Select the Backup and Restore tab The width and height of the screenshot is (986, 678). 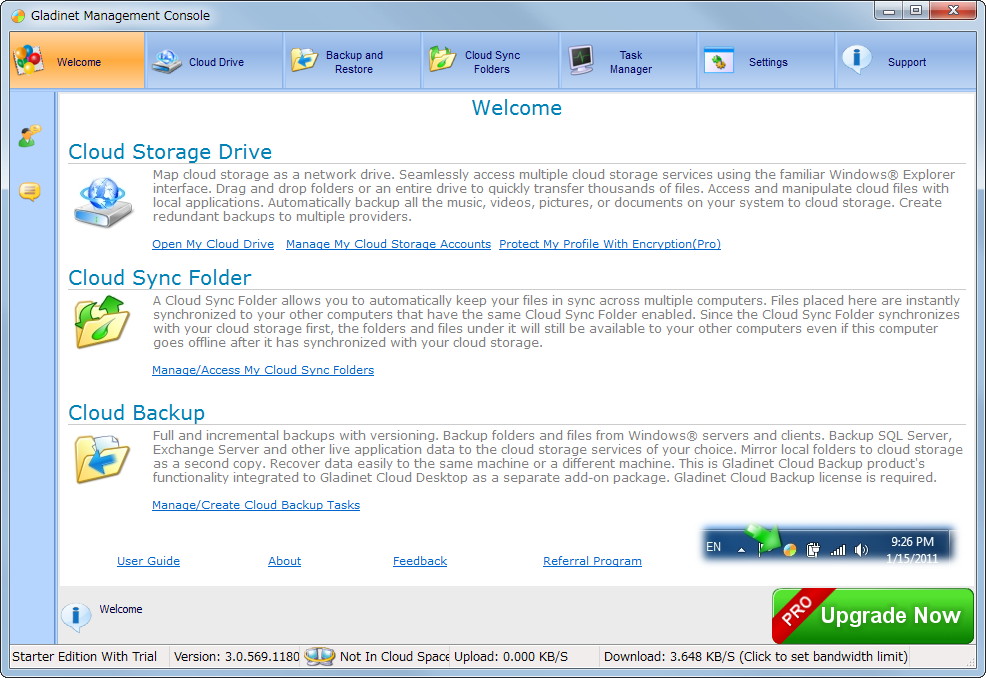pyautogui.click(x=351, y=60)
